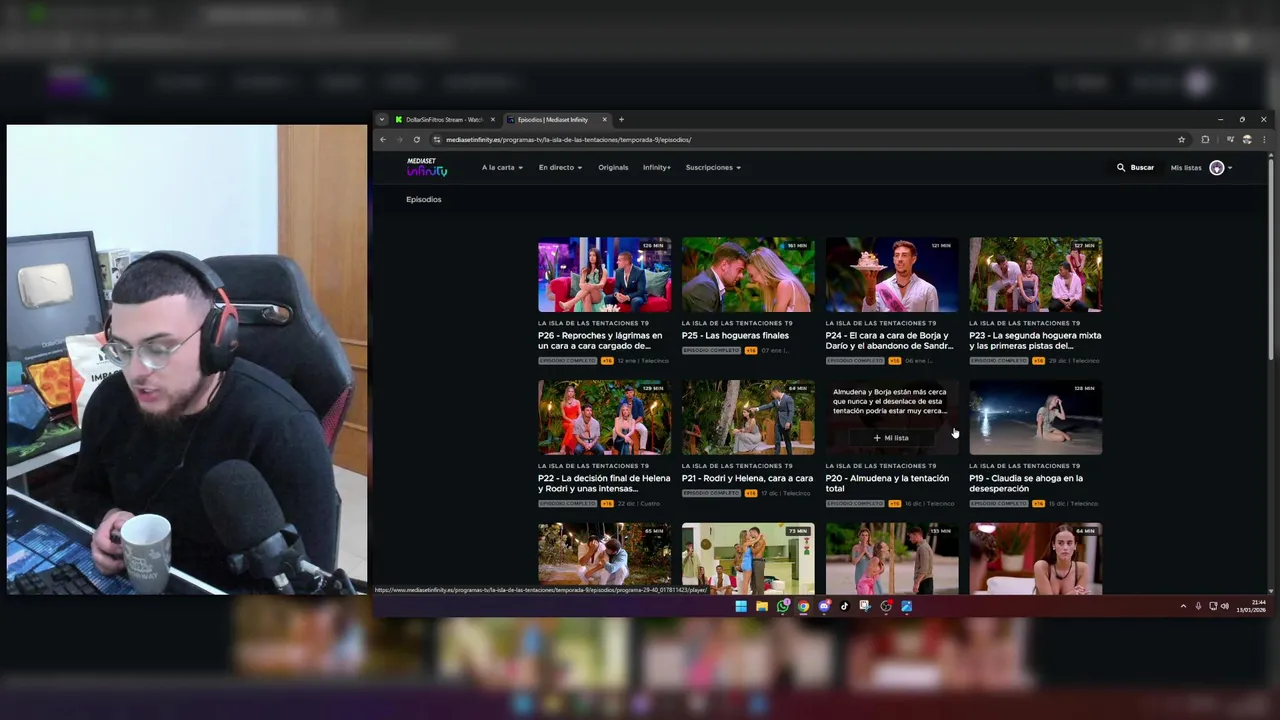Open the Buscar search icon
Viewport: 1280px width, 720px height.
(1121, 168)
